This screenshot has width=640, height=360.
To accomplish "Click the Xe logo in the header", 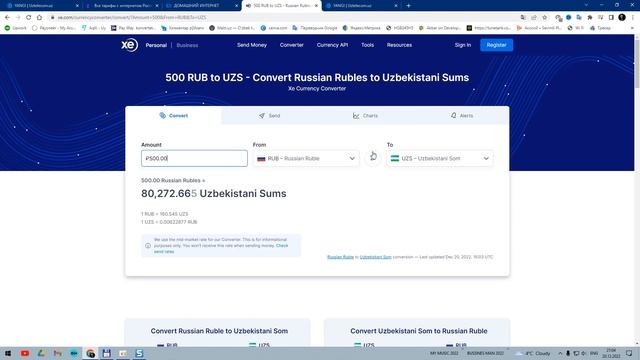I will tap(129, 45).
